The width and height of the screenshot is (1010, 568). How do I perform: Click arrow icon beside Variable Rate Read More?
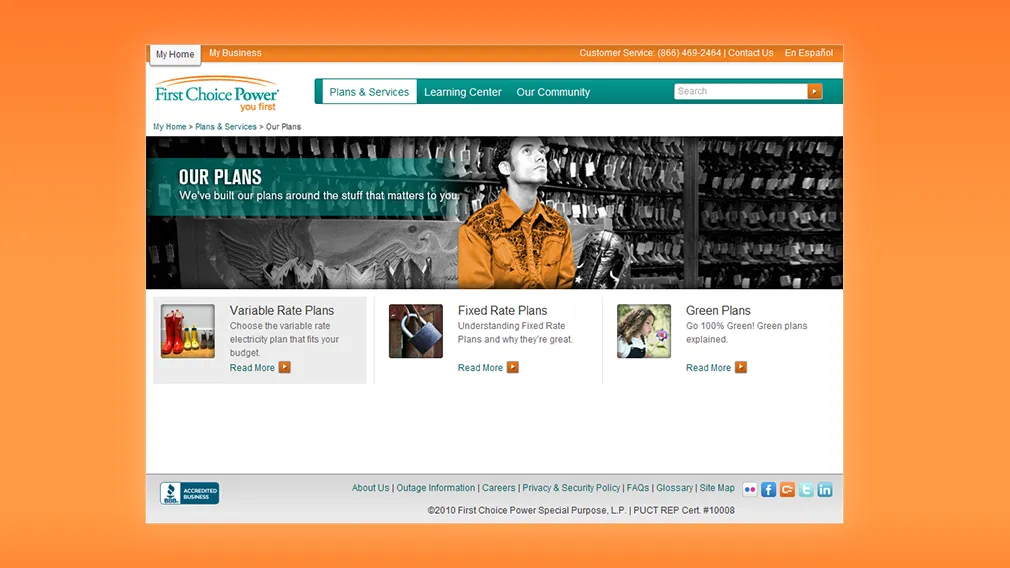[x=285, y=367]
